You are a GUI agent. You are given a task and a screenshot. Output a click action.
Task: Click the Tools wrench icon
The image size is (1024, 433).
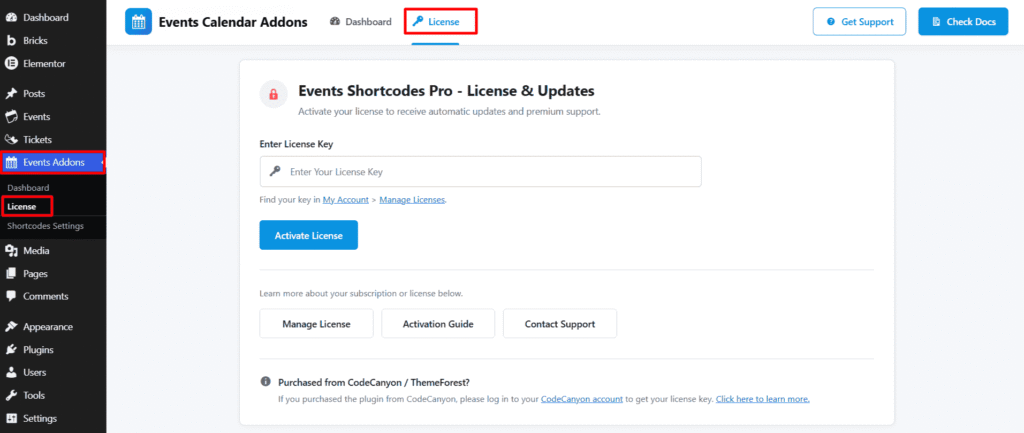coord(11,395)
